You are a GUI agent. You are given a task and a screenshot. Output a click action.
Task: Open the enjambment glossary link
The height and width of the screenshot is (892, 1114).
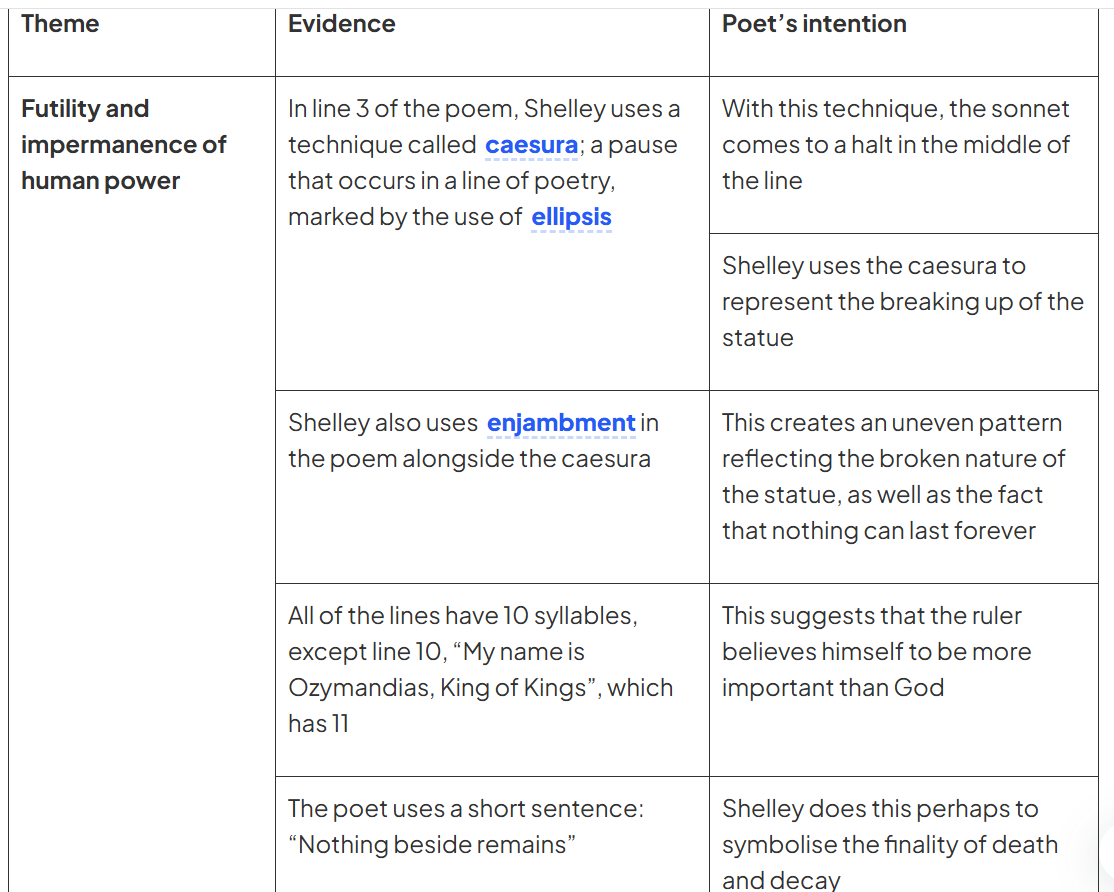(561, 423)
